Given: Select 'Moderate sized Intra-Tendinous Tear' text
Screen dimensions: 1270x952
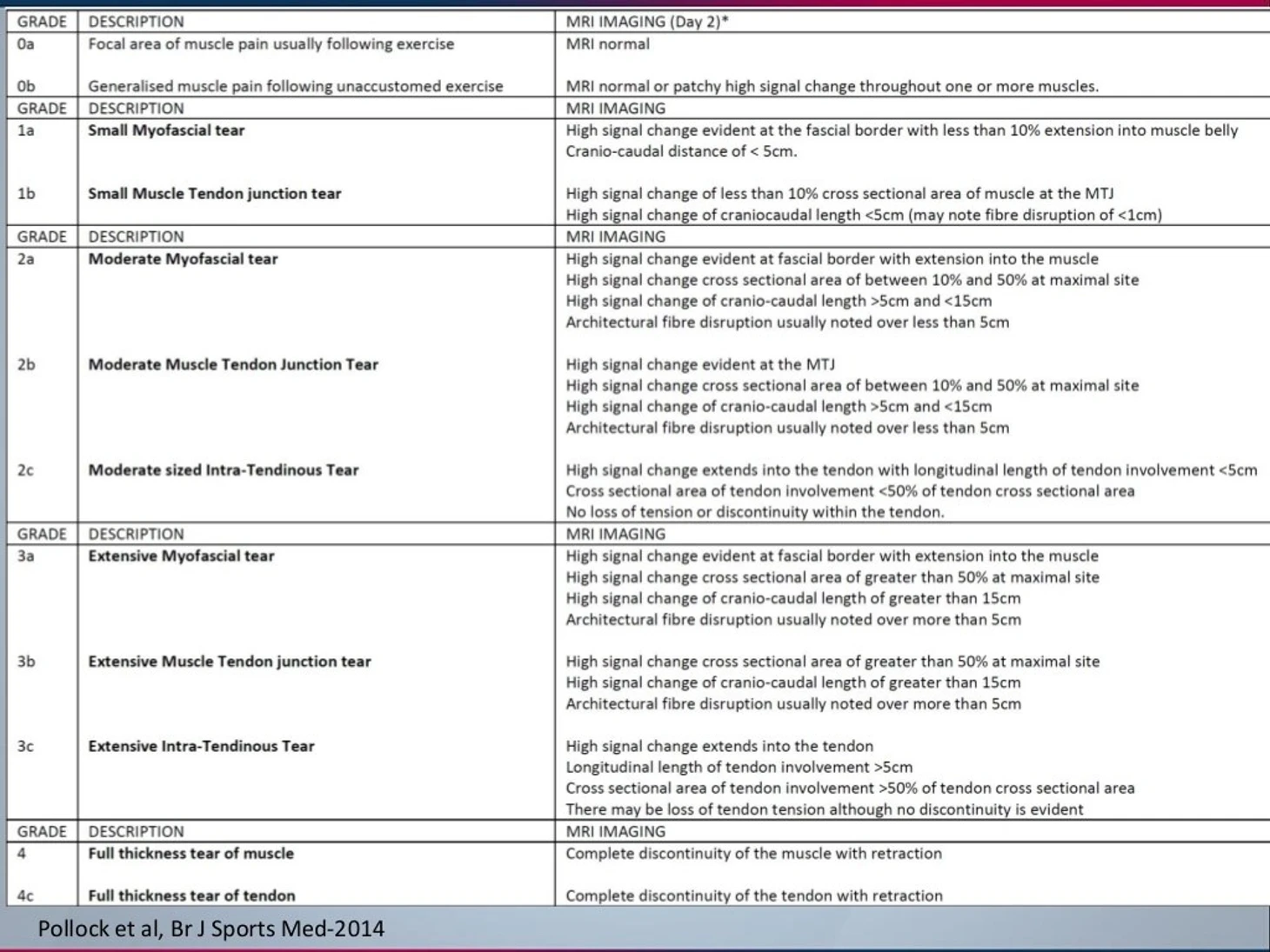Looking at the screenshot, I should pos(223,470).
